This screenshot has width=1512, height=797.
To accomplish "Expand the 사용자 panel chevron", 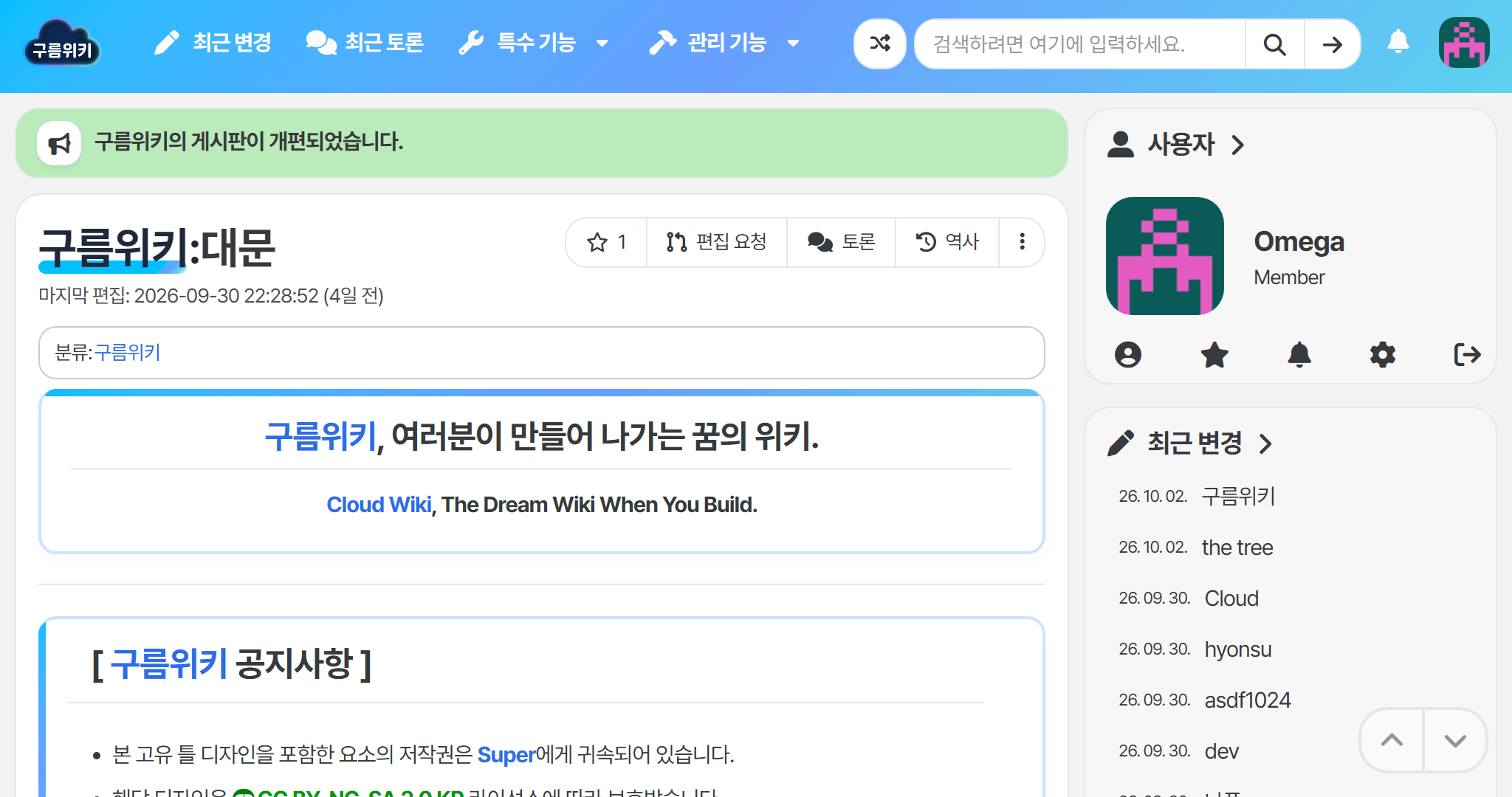I will click(x=1238, y=145).
